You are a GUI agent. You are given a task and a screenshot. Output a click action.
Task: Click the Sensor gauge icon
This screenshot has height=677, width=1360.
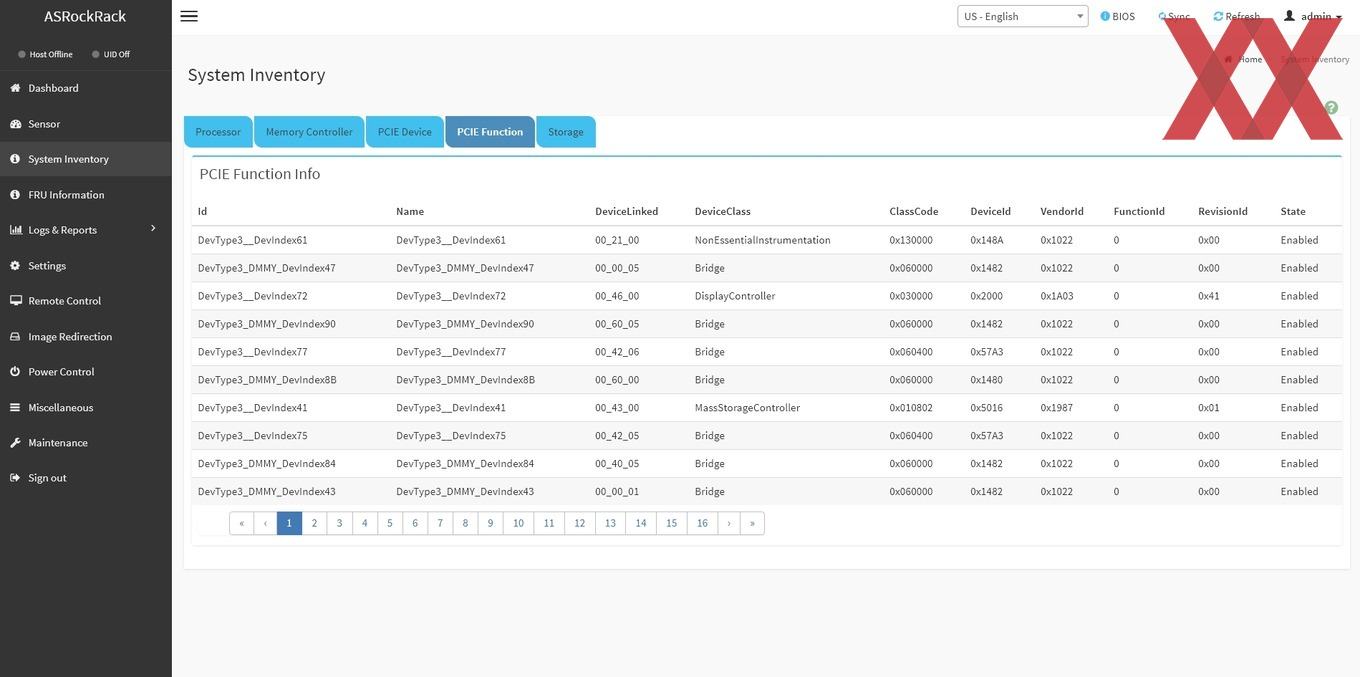click(16, 124)
